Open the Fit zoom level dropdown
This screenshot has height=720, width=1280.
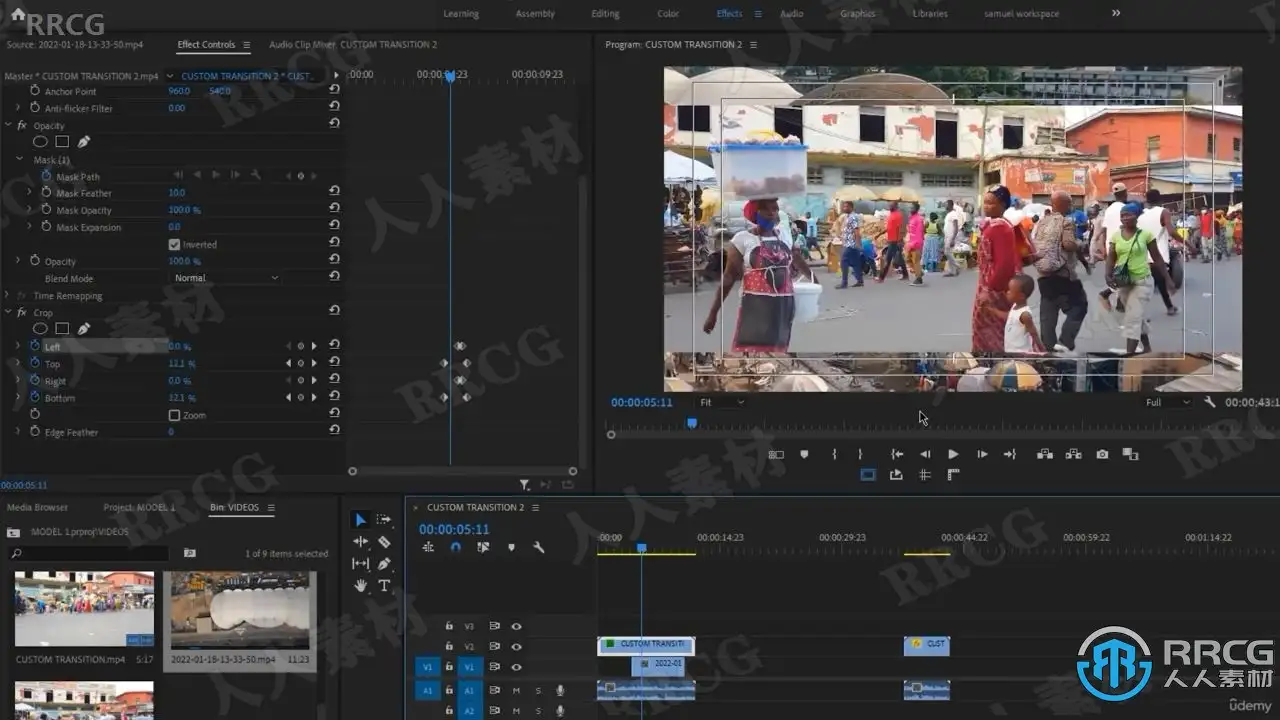coord(721,402)
